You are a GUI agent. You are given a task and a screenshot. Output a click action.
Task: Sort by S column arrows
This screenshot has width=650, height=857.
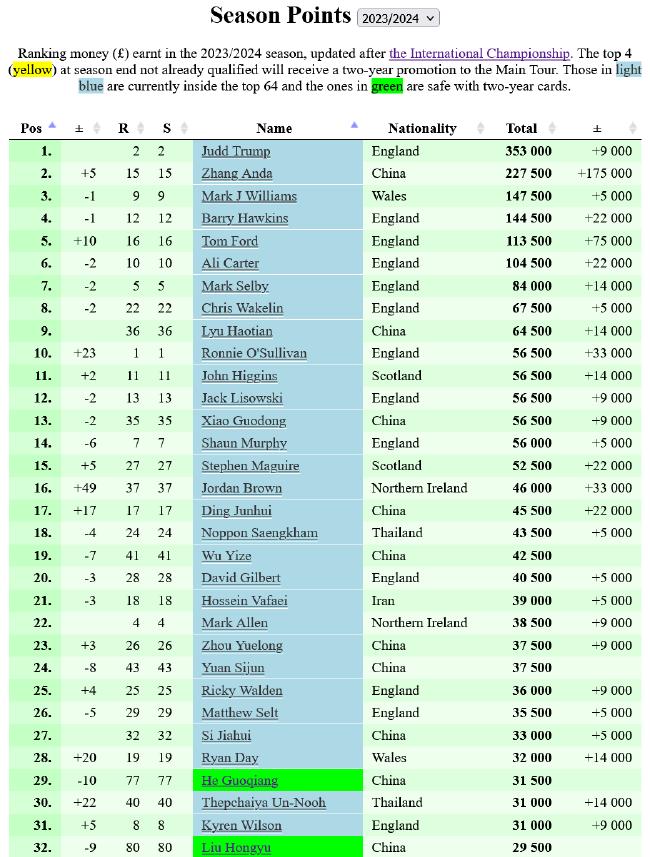pyautogui.click(x=184, y=128)
